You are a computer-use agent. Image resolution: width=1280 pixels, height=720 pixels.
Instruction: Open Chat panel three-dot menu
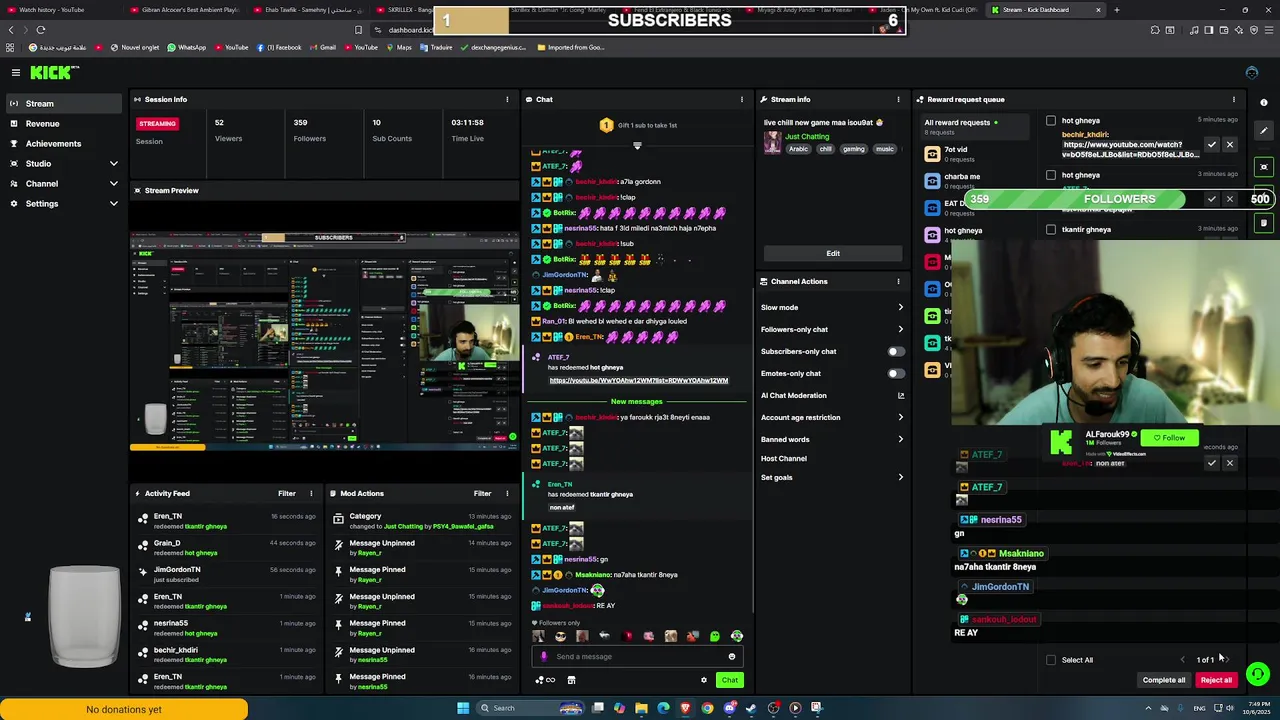742,99
